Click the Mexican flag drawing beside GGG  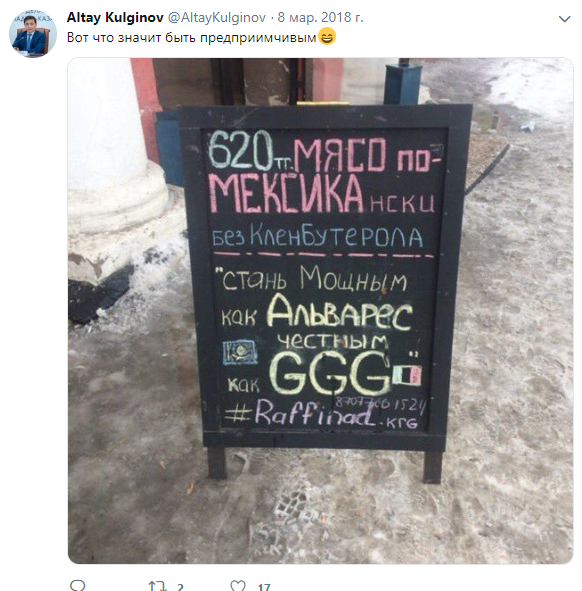click(407, 375)
